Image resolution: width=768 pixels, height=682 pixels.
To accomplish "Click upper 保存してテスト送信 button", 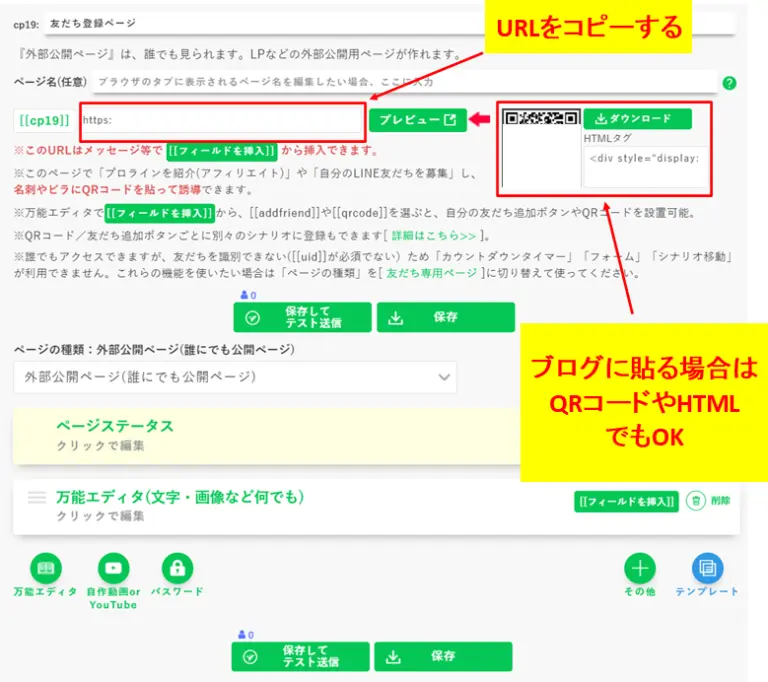I will point(302,317).
